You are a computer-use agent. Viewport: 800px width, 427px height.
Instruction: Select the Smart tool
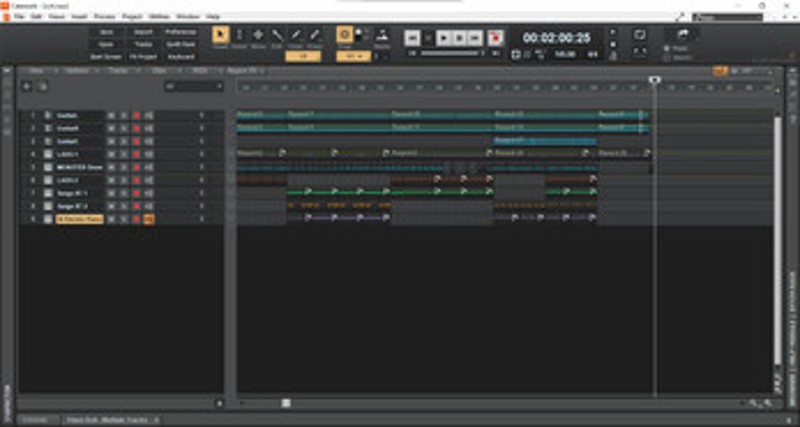[x=220, y=35]
